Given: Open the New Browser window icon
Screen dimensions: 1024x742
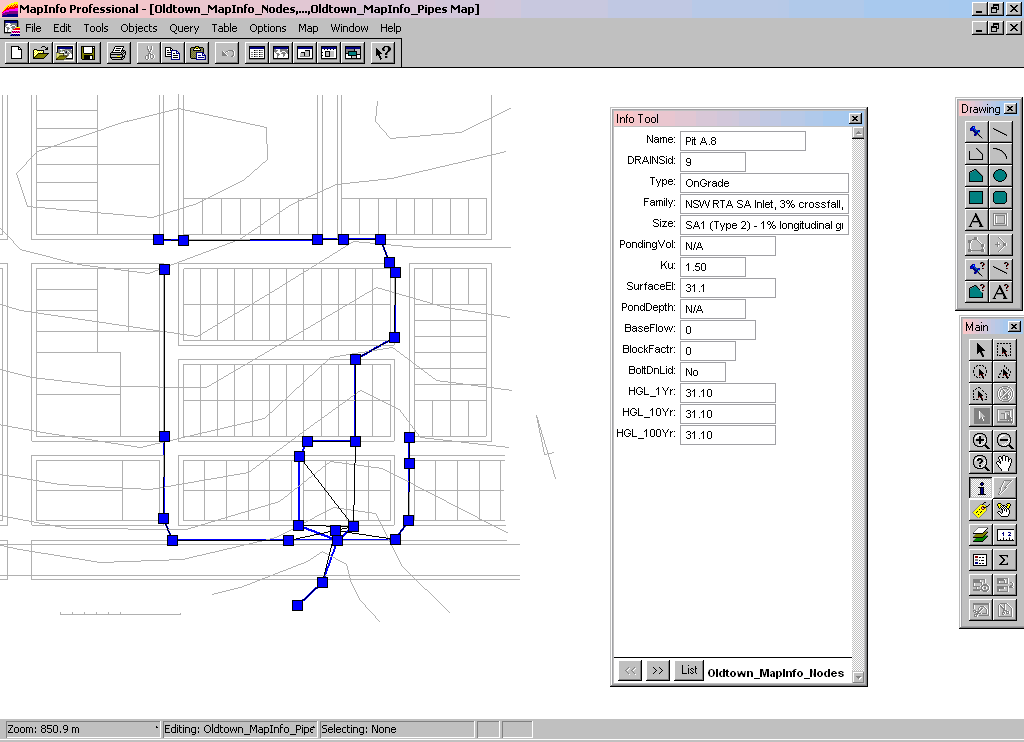Looking at the screenshot, I should 256,53.
